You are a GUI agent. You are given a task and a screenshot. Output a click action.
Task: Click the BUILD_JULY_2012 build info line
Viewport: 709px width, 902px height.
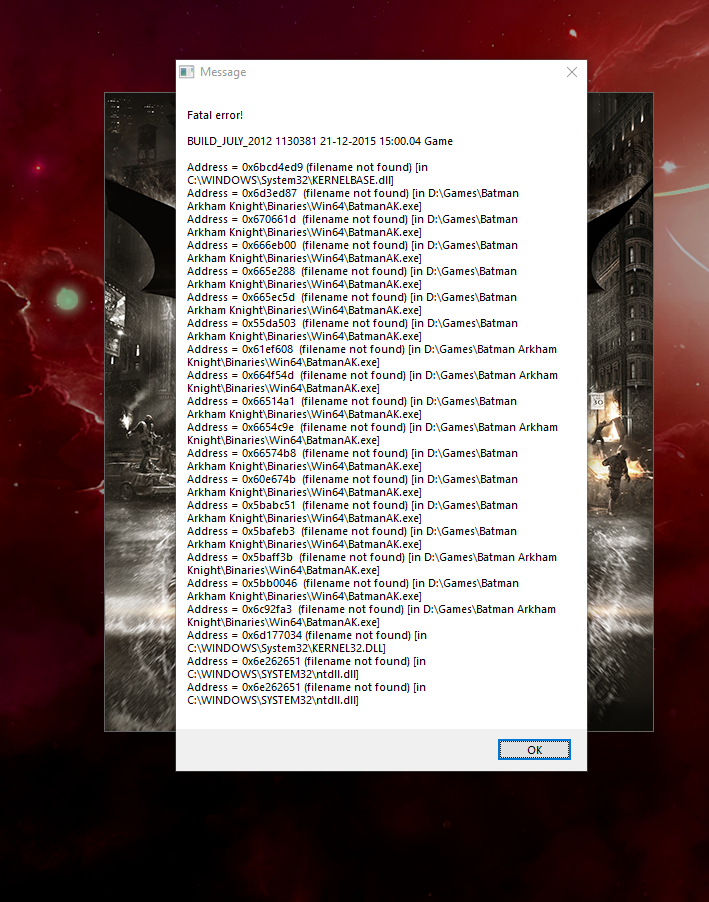pos(320,141)
